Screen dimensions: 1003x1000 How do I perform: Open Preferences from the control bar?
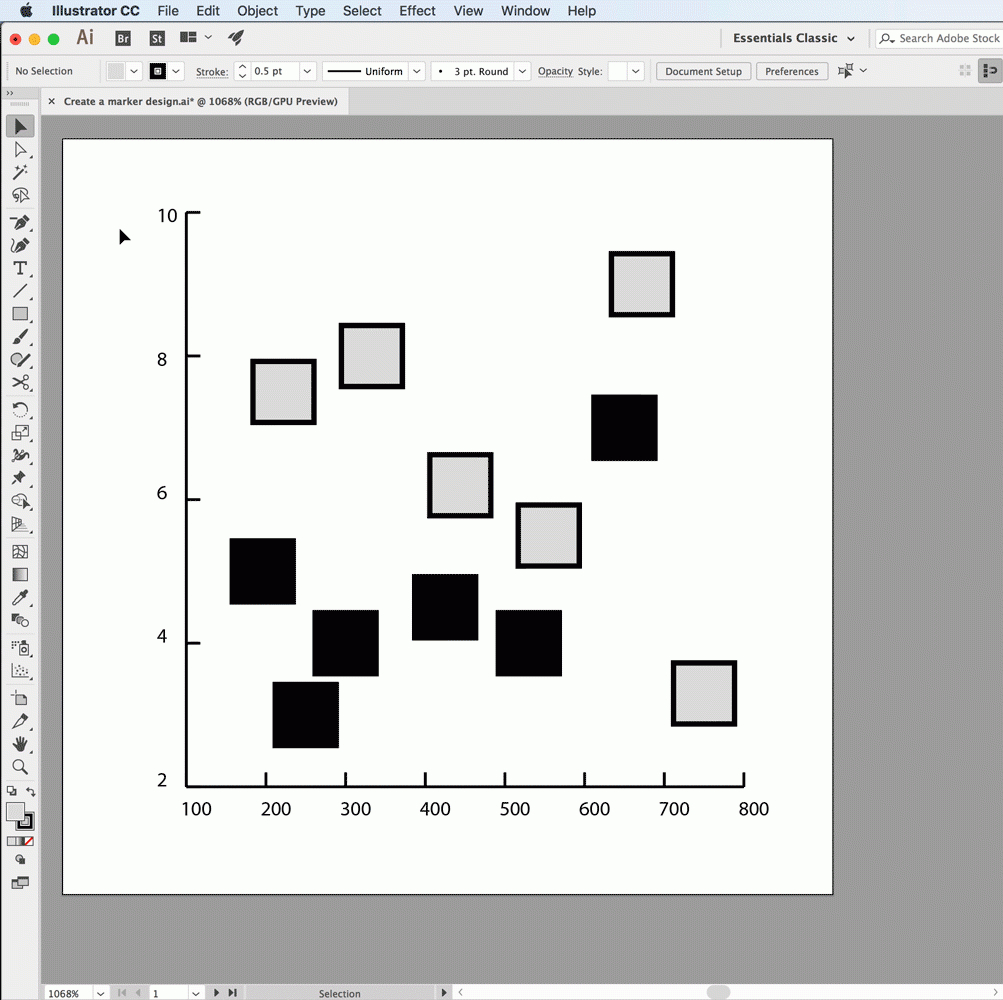(x=792, y=71)
